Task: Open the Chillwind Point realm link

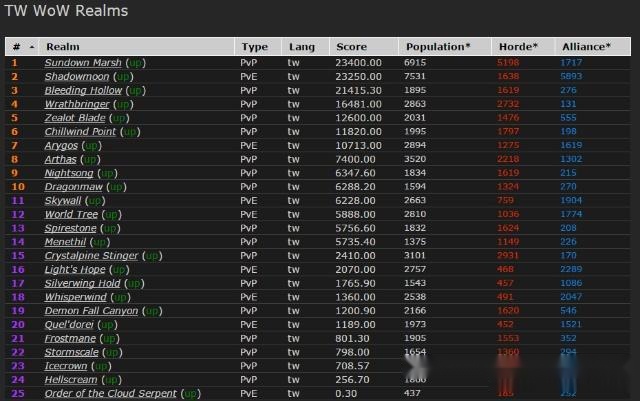Action: click(80, 131)
